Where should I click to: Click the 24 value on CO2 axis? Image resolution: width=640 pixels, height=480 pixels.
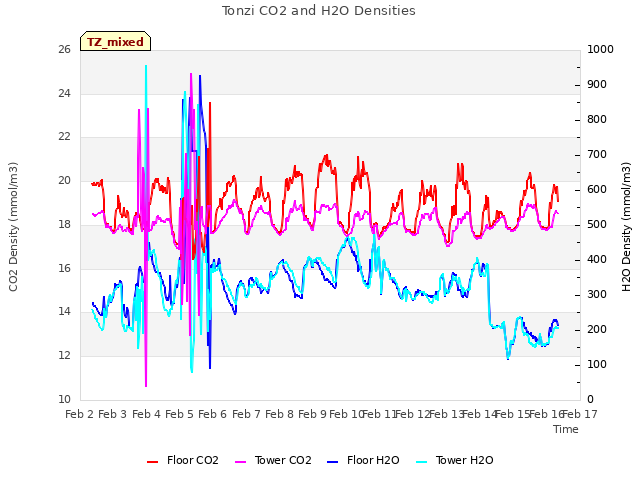tap(64, 93)
